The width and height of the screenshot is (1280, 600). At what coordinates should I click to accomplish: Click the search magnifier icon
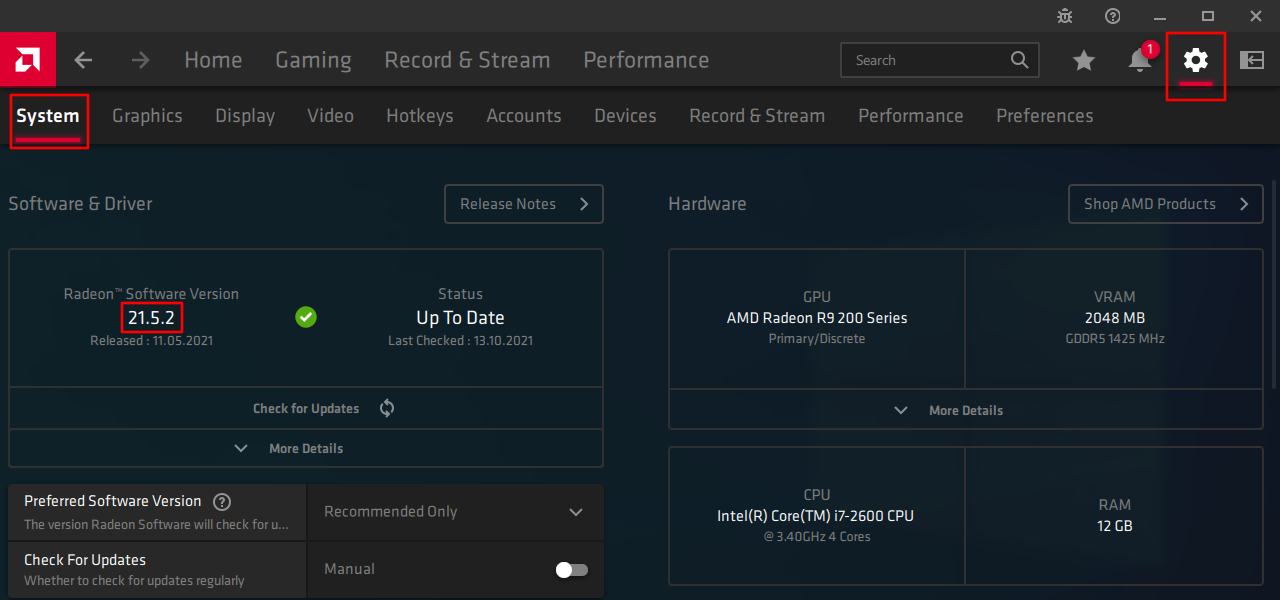[1019, 60]
